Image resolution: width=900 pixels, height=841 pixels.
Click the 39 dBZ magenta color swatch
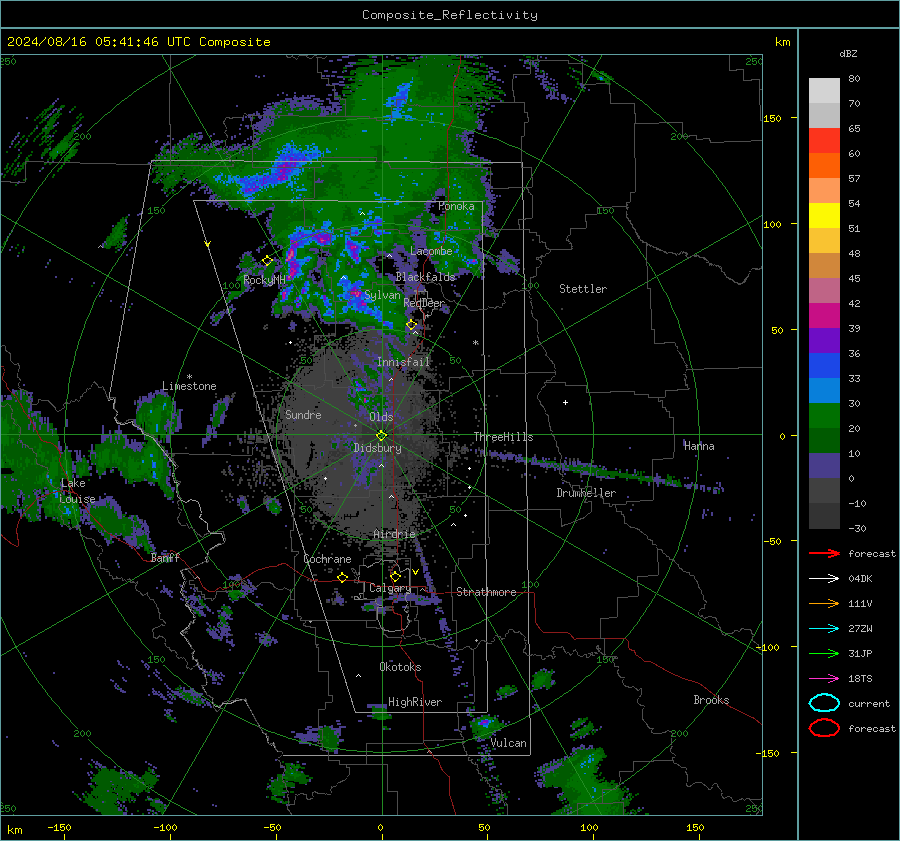[x=824, y=315]
